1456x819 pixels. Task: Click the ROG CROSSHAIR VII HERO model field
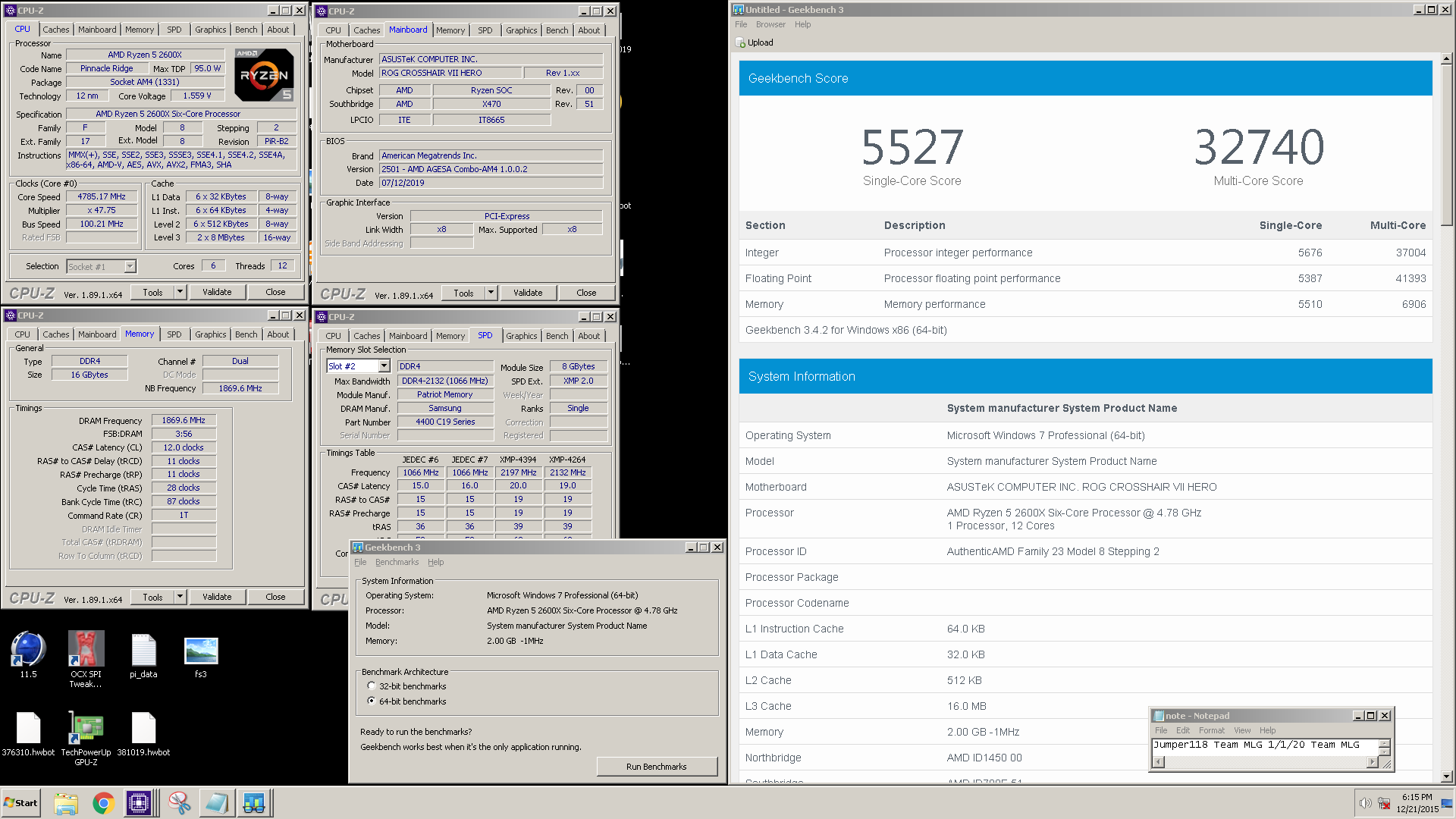(x=450, y=73)
